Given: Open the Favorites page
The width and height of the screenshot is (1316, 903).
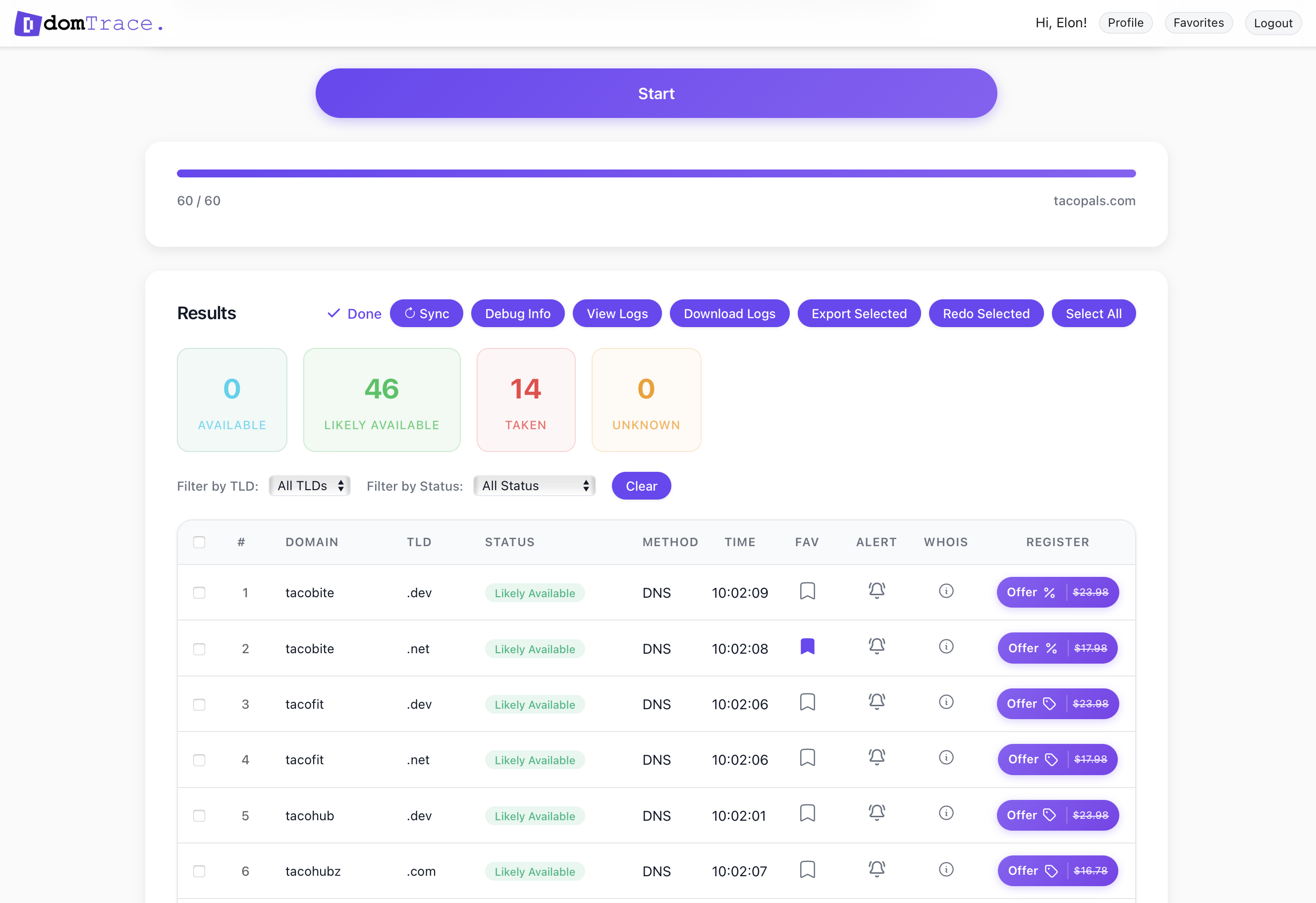Looking at the screenshot, I should tap(1198, 23).
